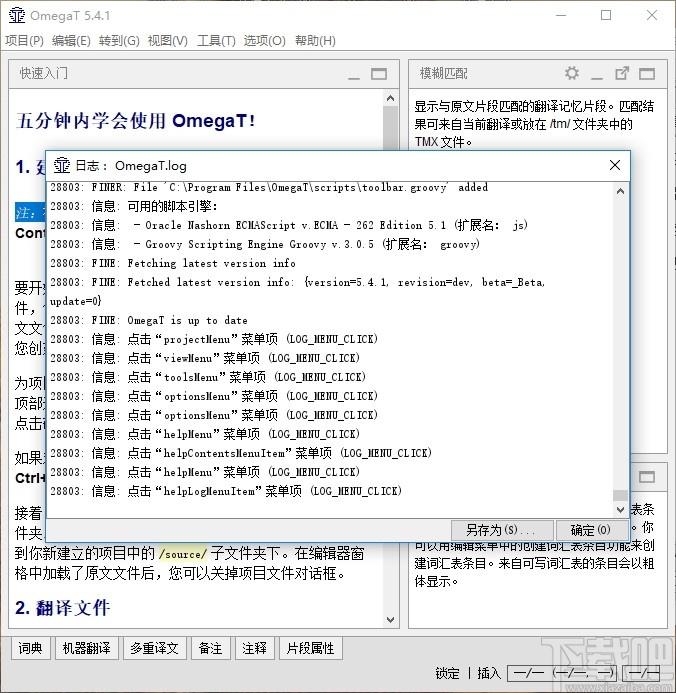Click the log line 'OmegaT is up to date'
The image size is (676, 693).
pos(148,320)
